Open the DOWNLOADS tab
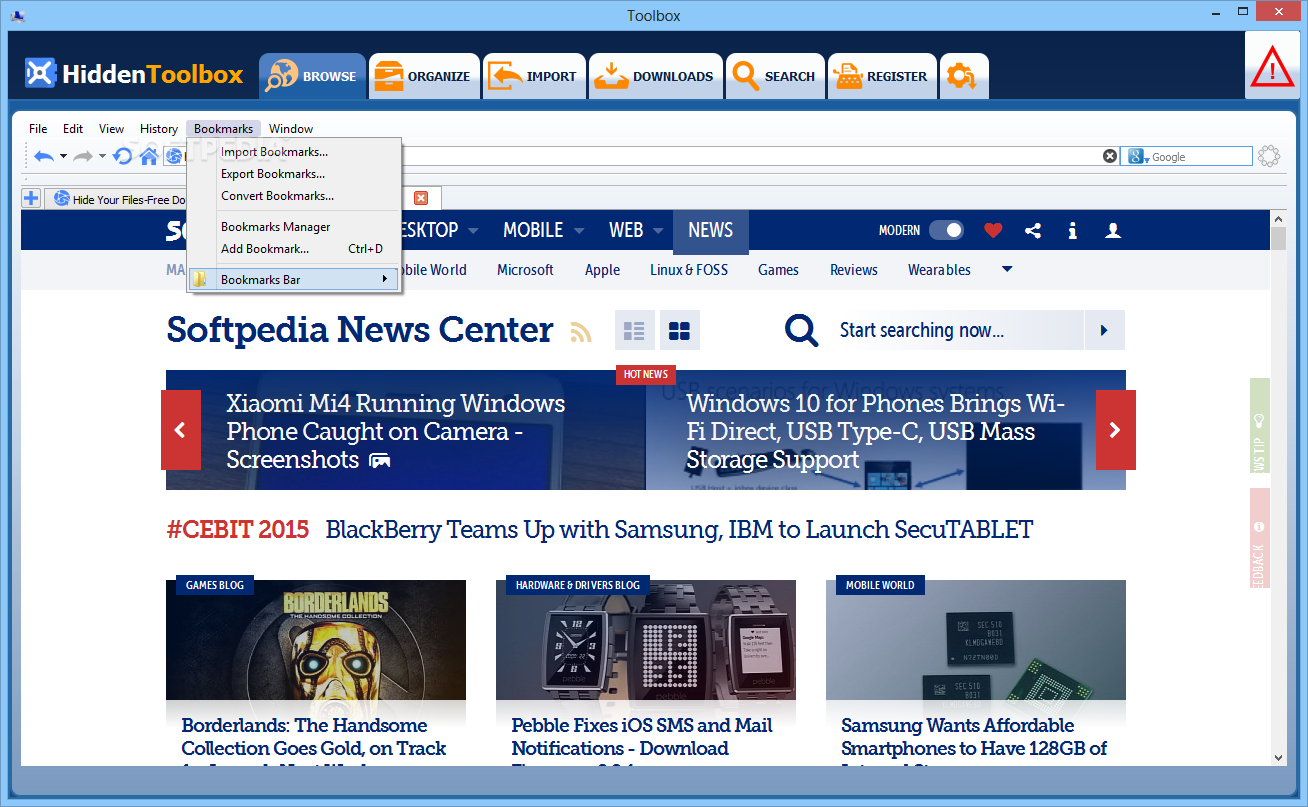The height and width of the screenshot is (807, 1308). point(656,76)
